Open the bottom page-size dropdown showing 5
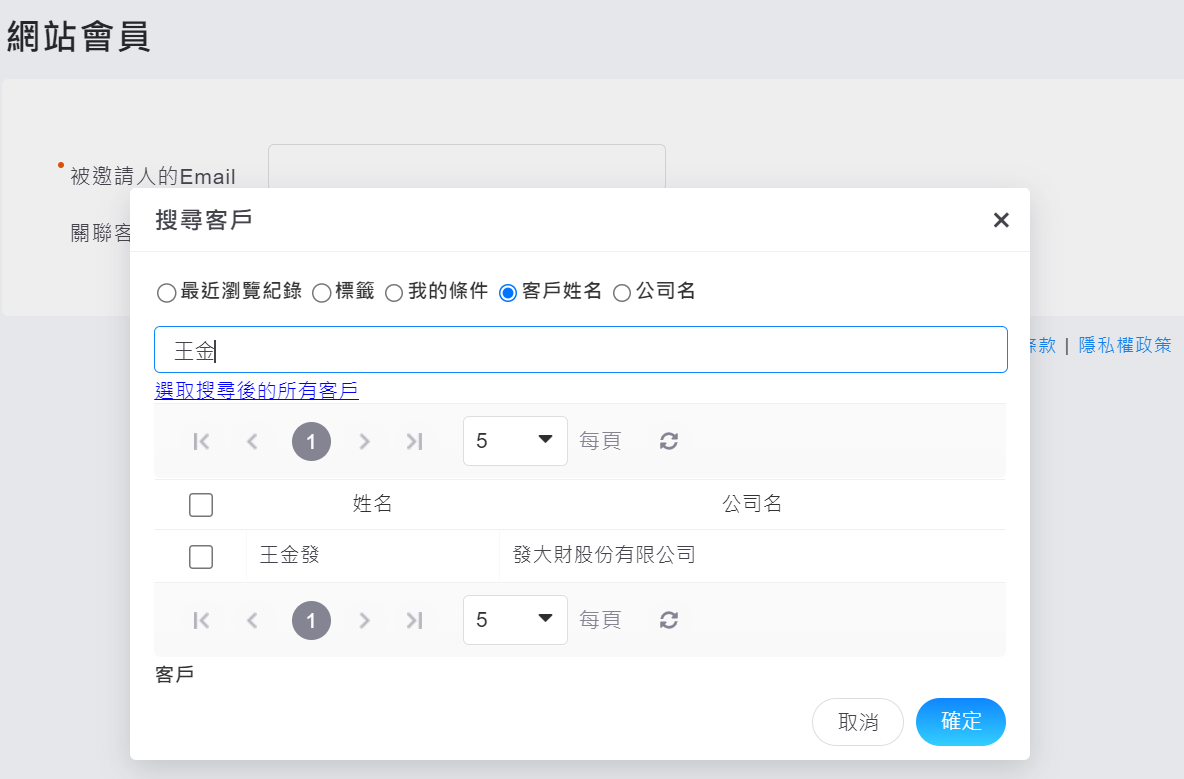The height and width of the screenshot is (779, 1184). (x=515, y=620)
